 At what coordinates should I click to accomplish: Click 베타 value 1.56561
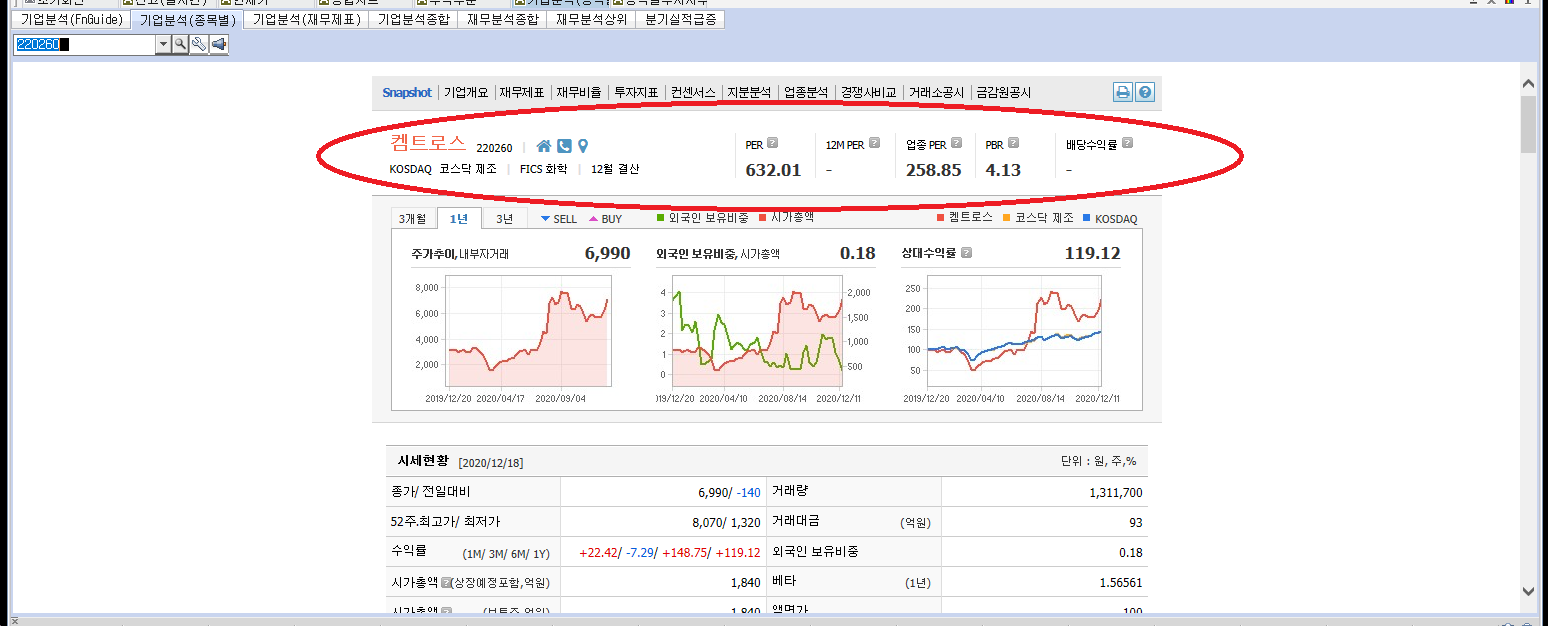tap(1119, 582)
